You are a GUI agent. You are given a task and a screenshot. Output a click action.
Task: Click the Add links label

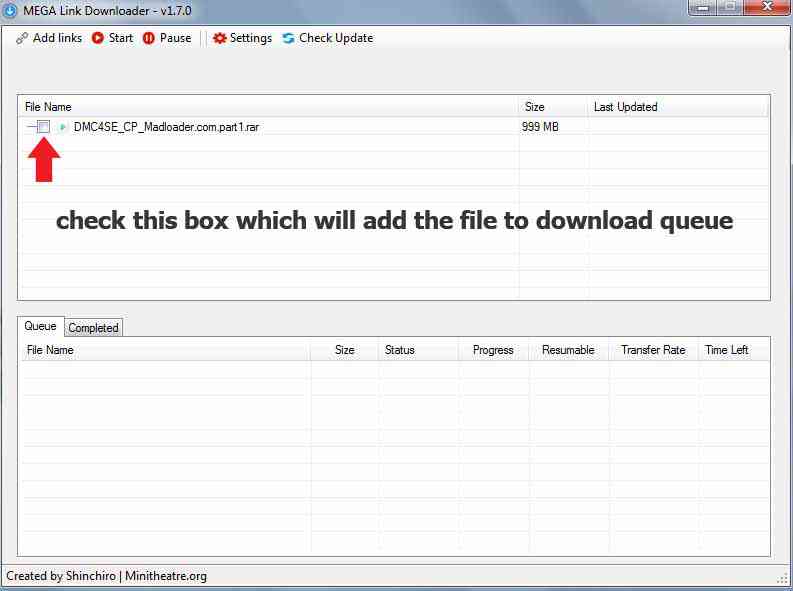point(57,38)
